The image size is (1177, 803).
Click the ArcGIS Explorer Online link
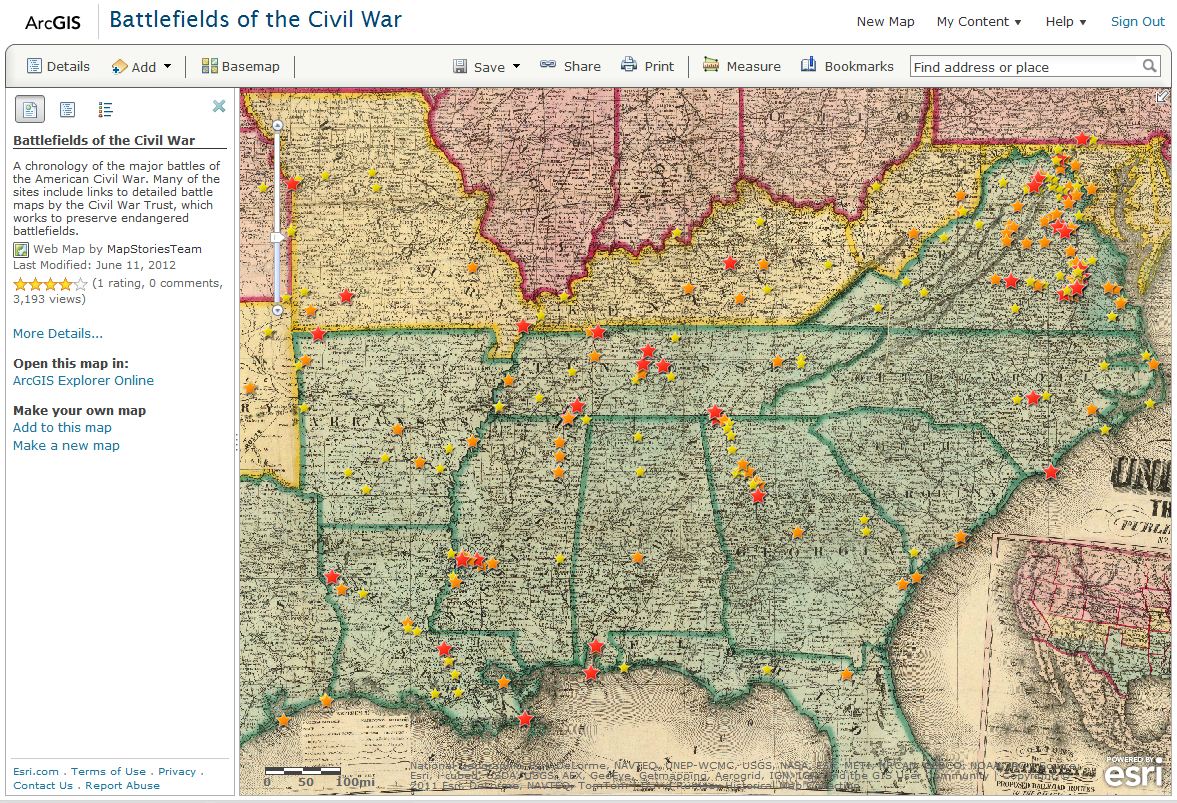(83, 380)
